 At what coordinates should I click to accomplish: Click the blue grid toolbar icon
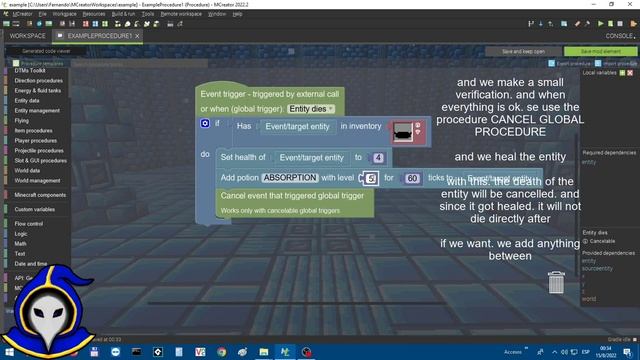tap(95, 24)
